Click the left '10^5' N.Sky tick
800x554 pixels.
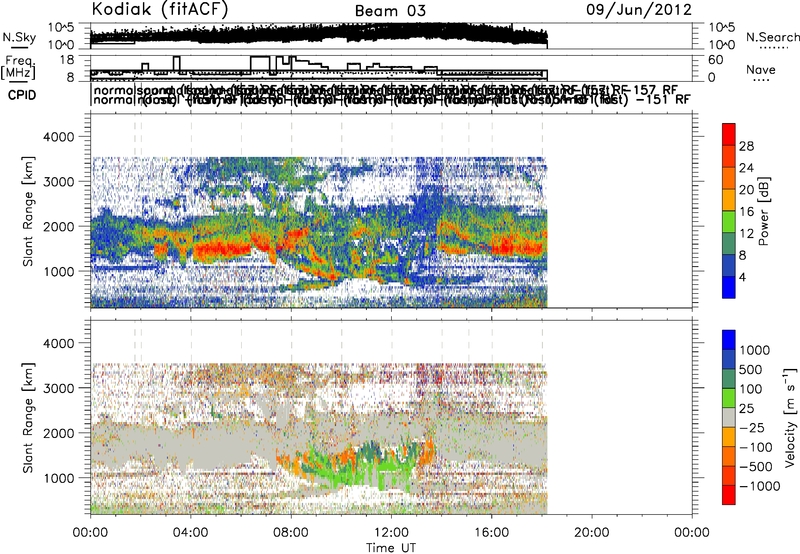click(x=61, y=27)
